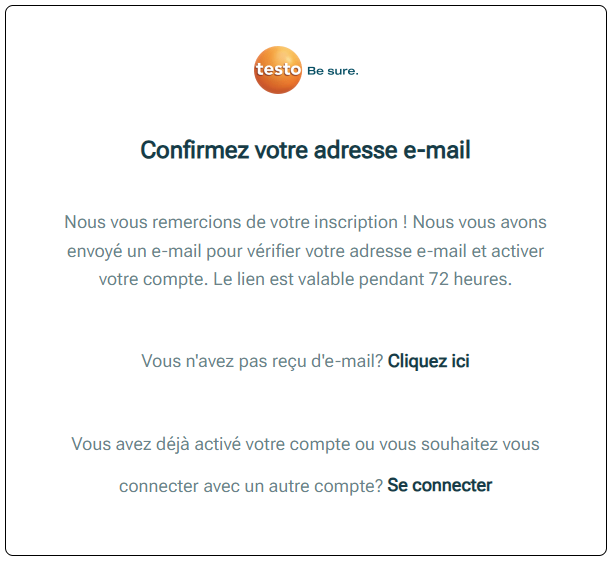Viewport: 615px width, 563px height.
Task: Click 'Nous vous avons' ending the first line
Action: tap(480, 222)
